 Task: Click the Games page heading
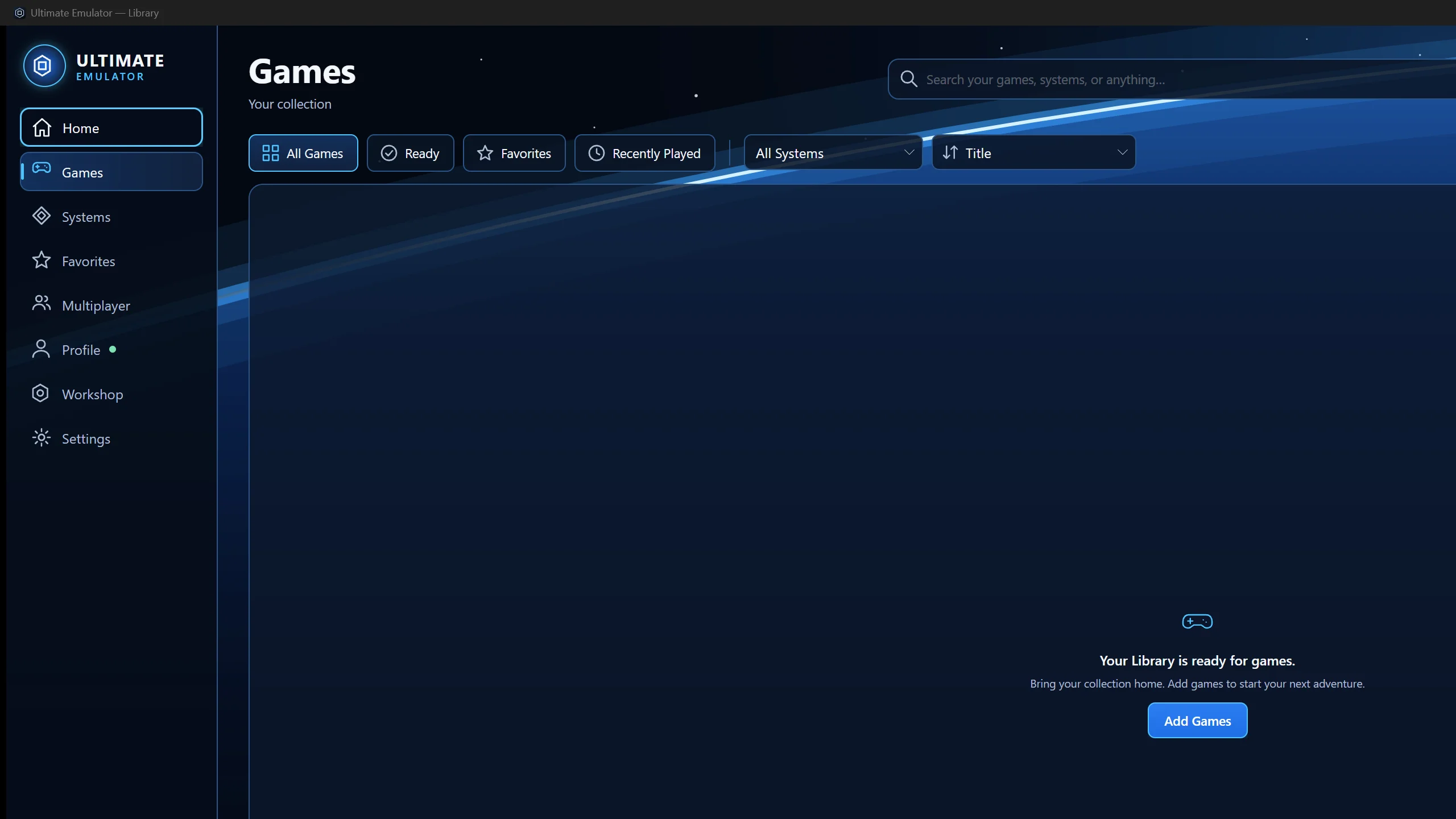point(302,72)
